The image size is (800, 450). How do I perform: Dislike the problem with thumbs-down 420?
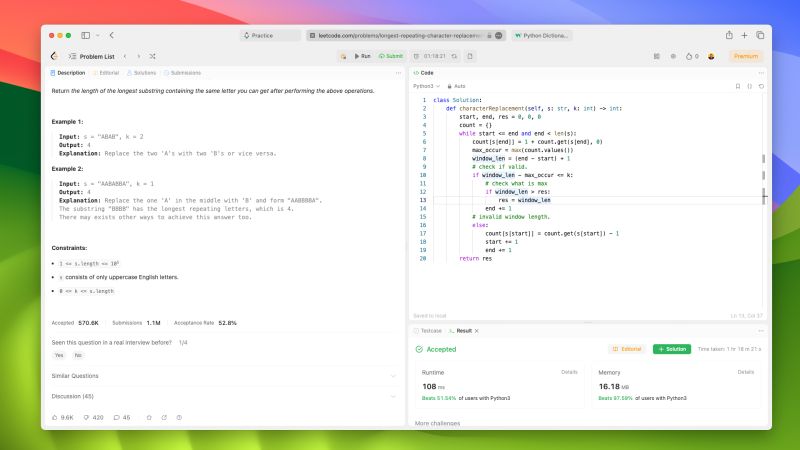point(93,417)
